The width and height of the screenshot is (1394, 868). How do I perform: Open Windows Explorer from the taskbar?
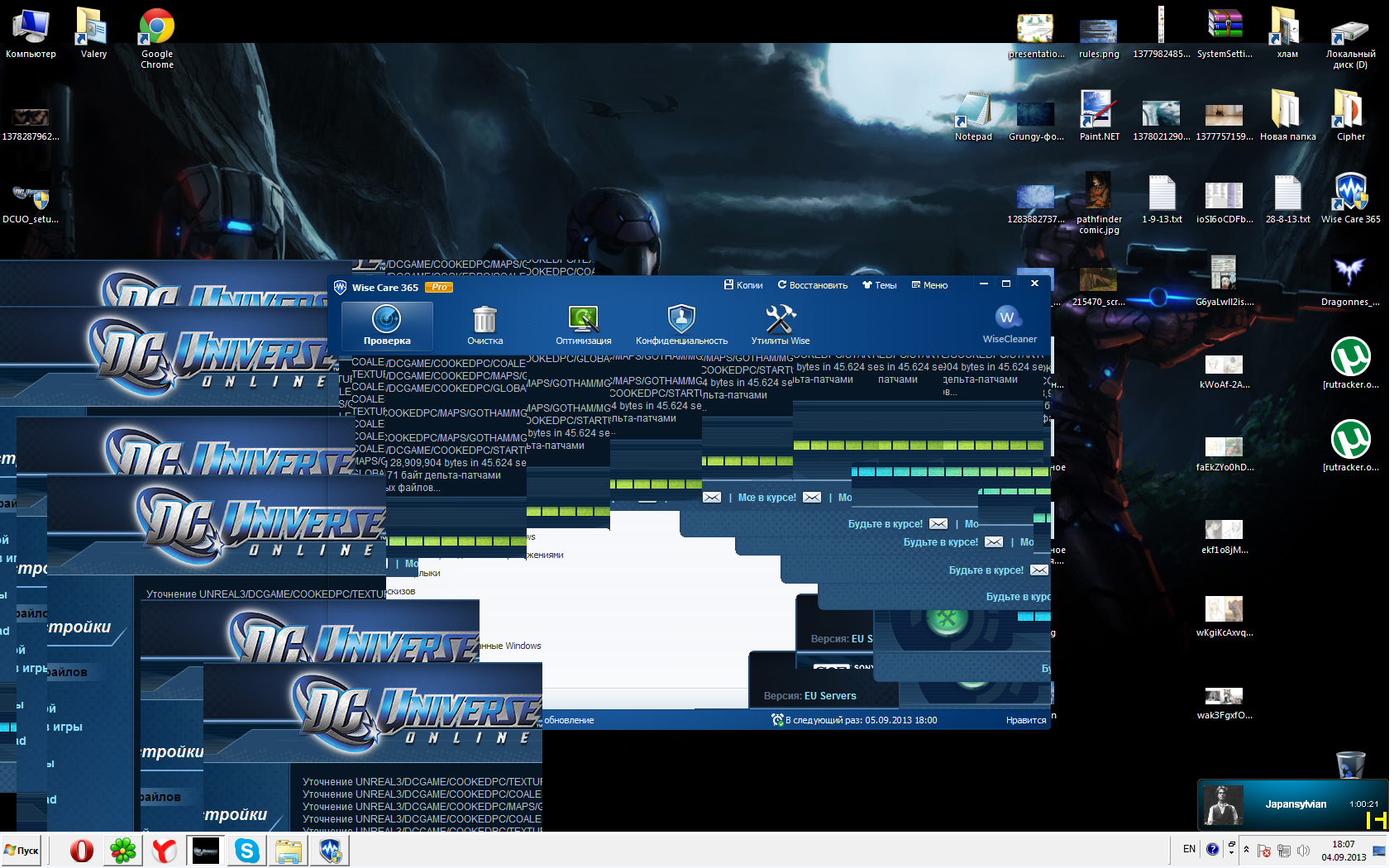288,851
